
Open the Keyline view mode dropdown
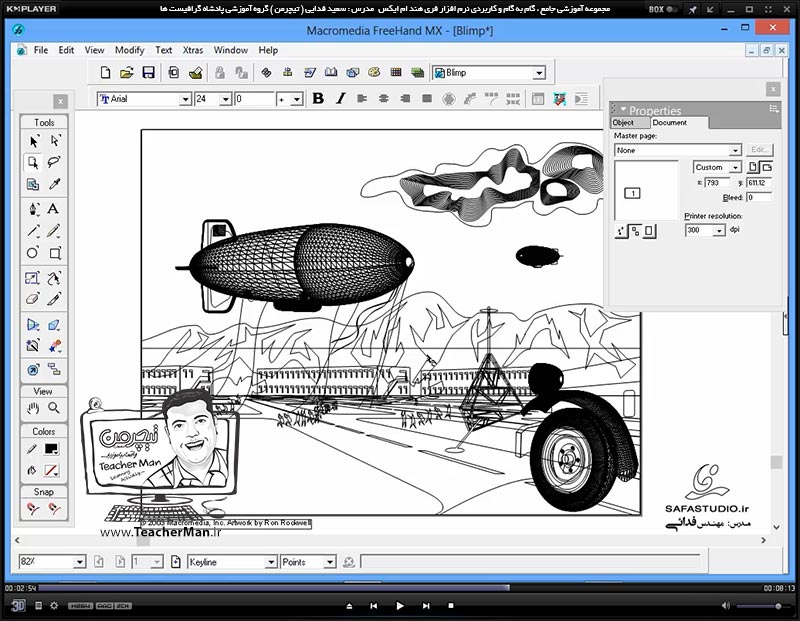tap(271, 562)
